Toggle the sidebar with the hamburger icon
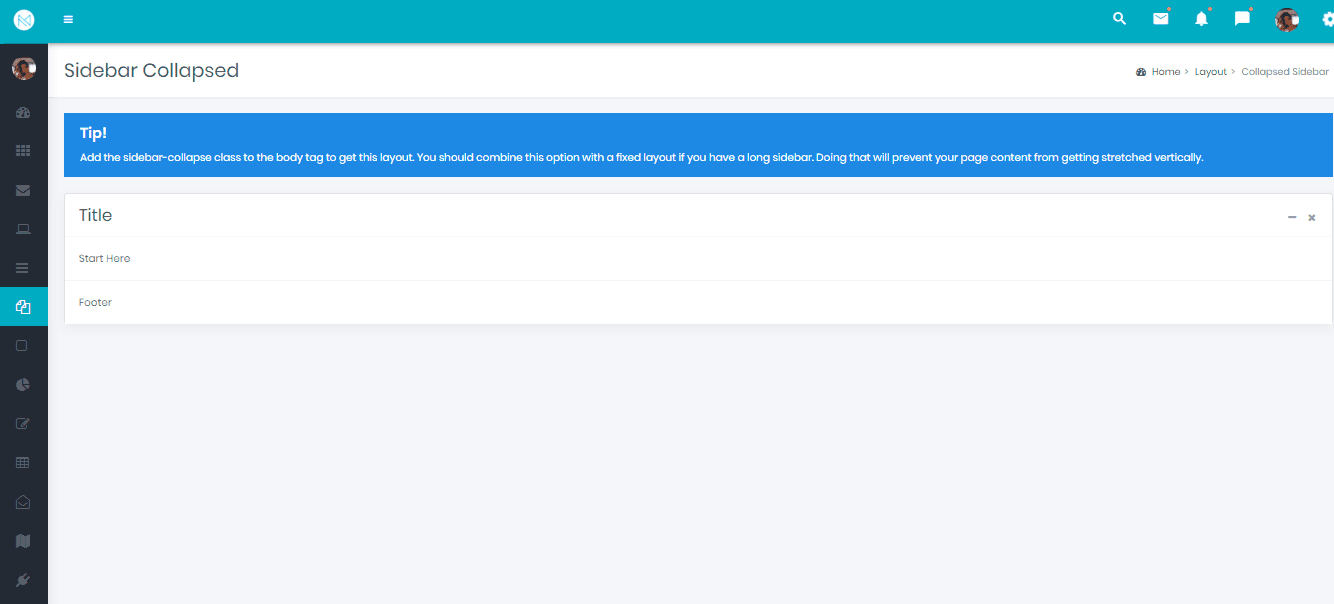This screenshot has height=604, width=1334. tap(68, 20)
